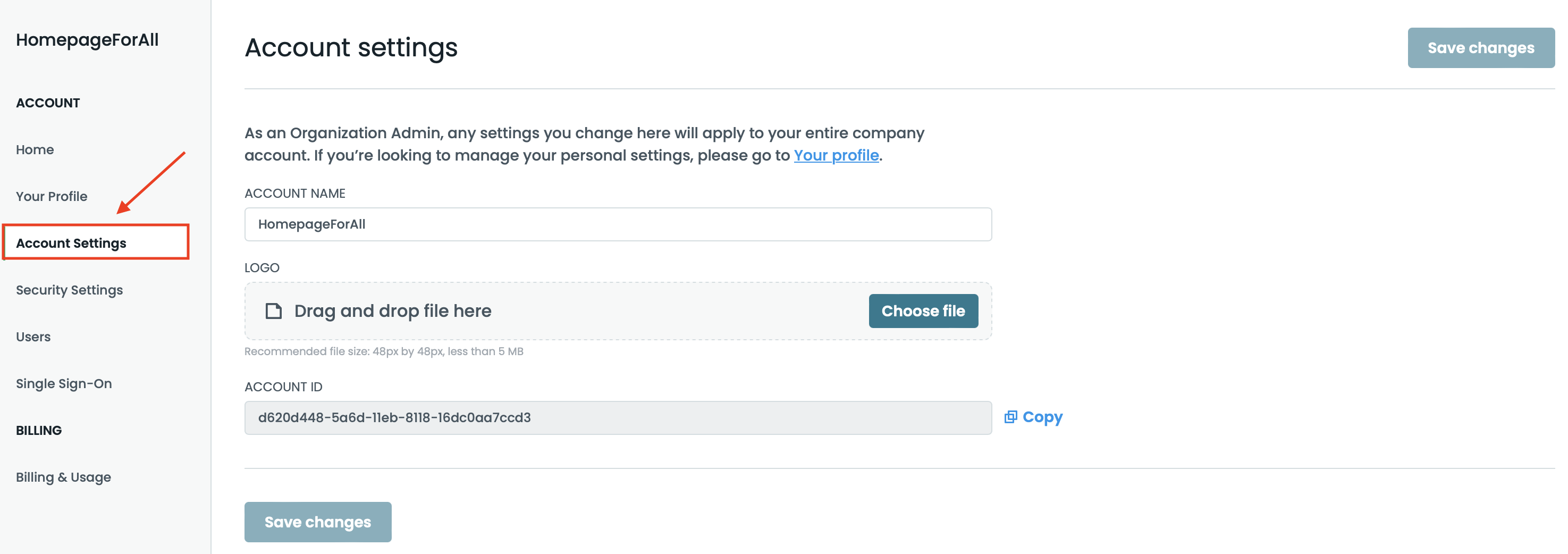Select Account Settings sidebar item
Image resolution: width=1568 pixels, height=554 pixels.
(71, 243)
